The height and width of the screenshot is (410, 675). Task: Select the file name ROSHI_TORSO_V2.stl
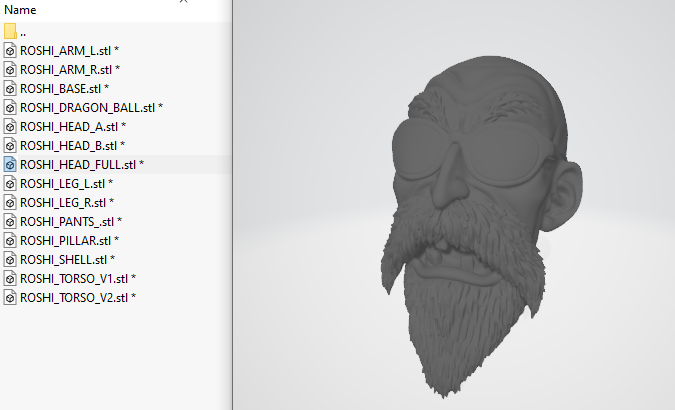point(78,297)
